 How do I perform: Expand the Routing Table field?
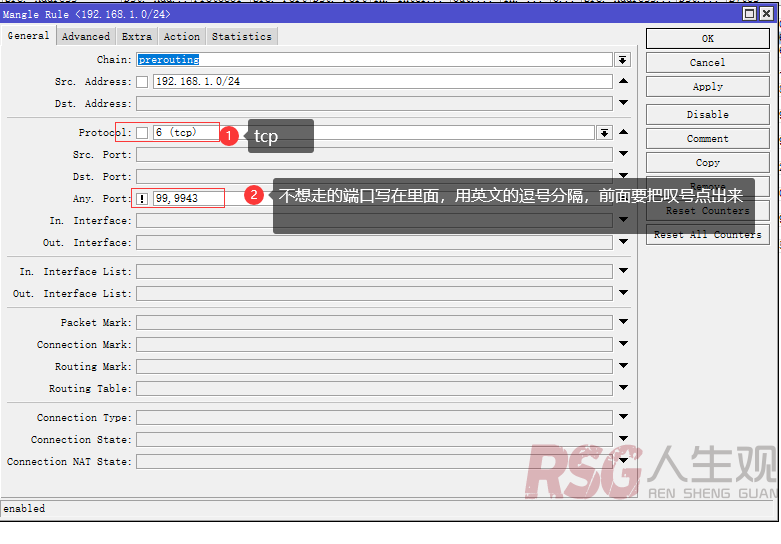[623, 388]
